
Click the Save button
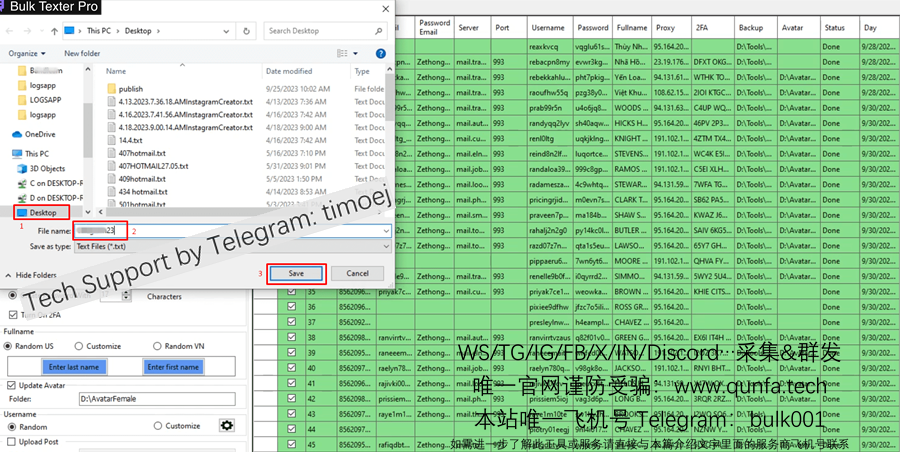coord(296,273)
